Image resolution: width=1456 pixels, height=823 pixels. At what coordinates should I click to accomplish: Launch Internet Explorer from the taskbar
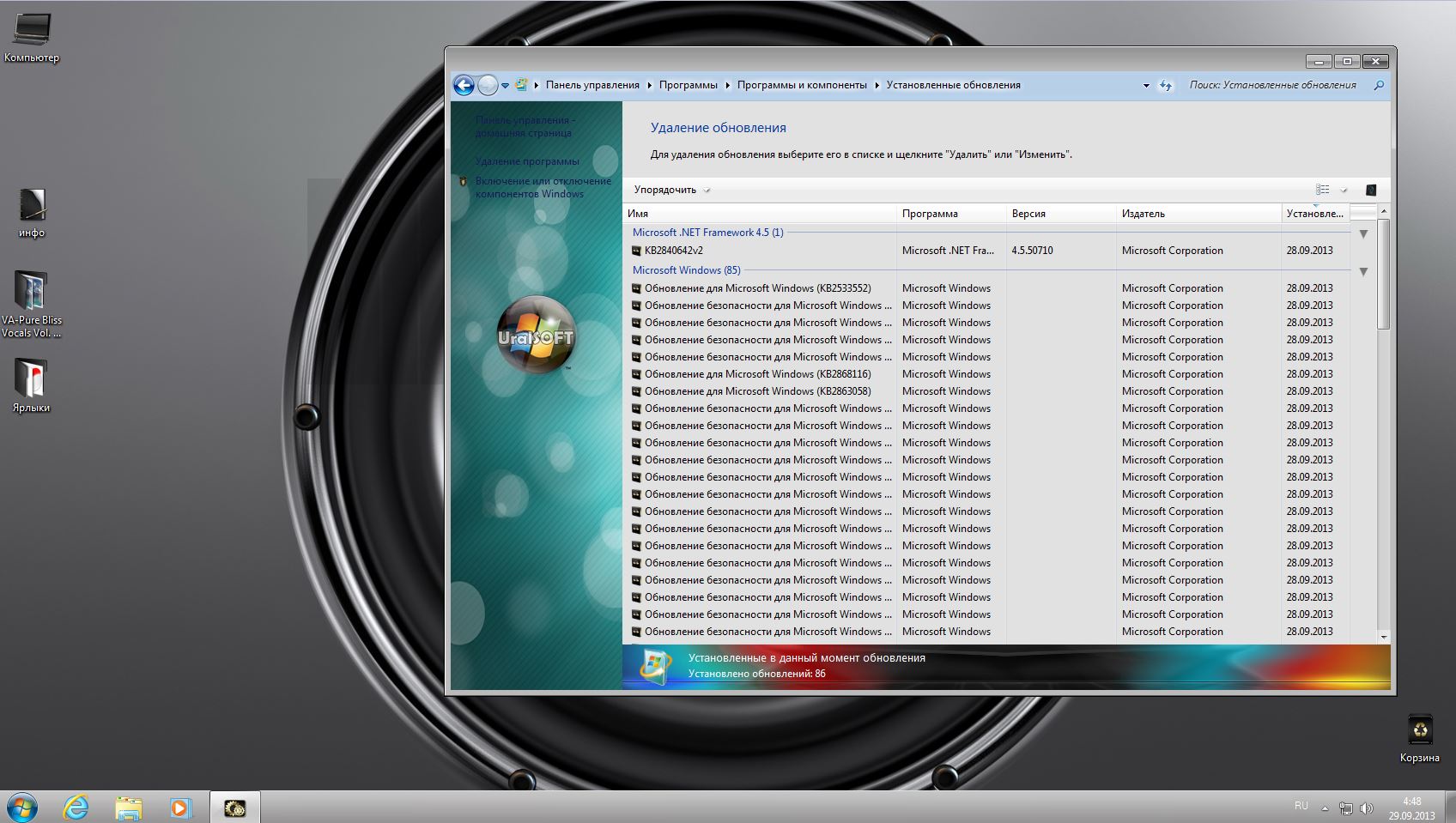76,808
